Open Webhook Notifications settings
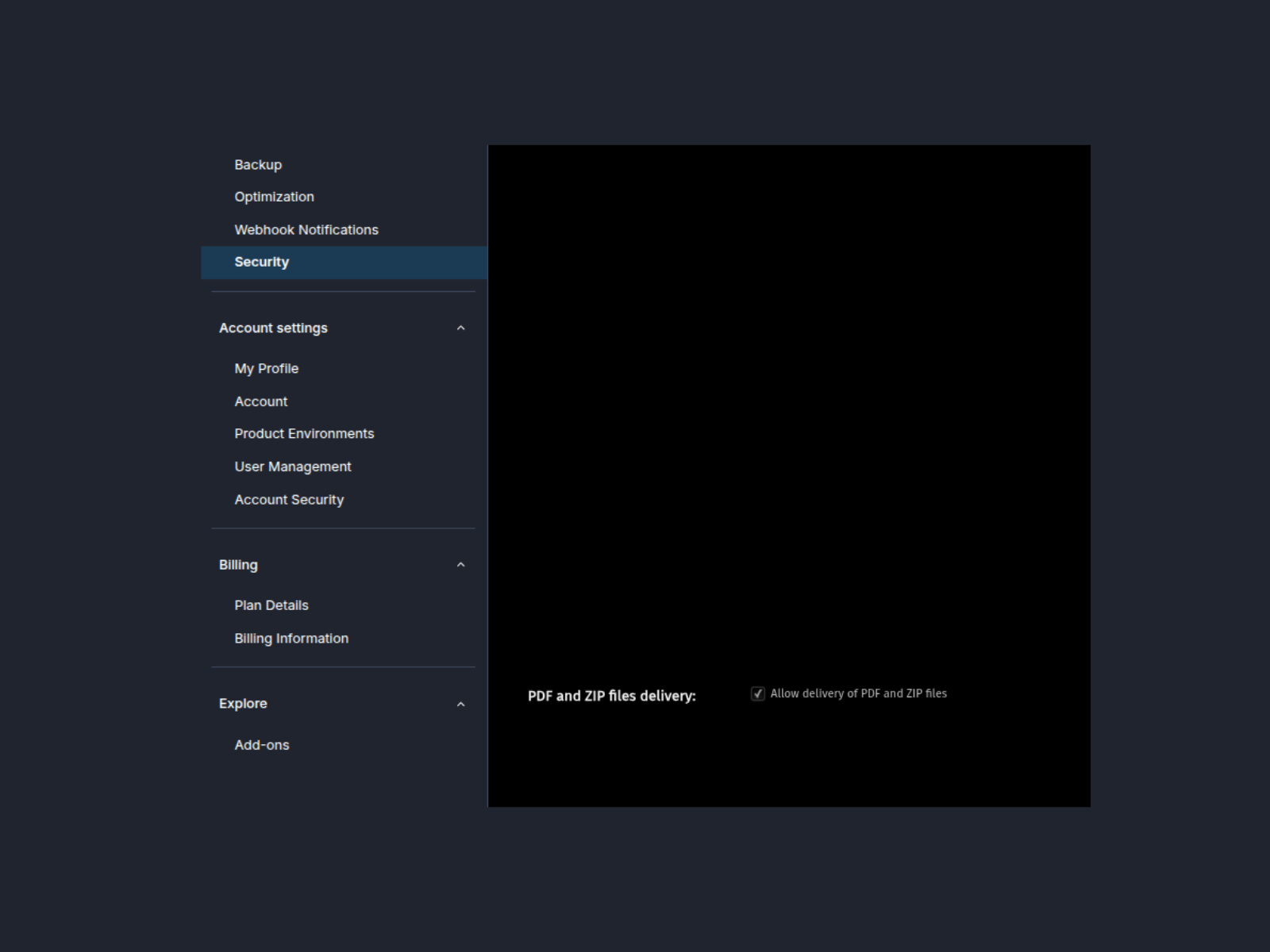The width and height of the screenshot is (1270, 952). click(306, 230)
